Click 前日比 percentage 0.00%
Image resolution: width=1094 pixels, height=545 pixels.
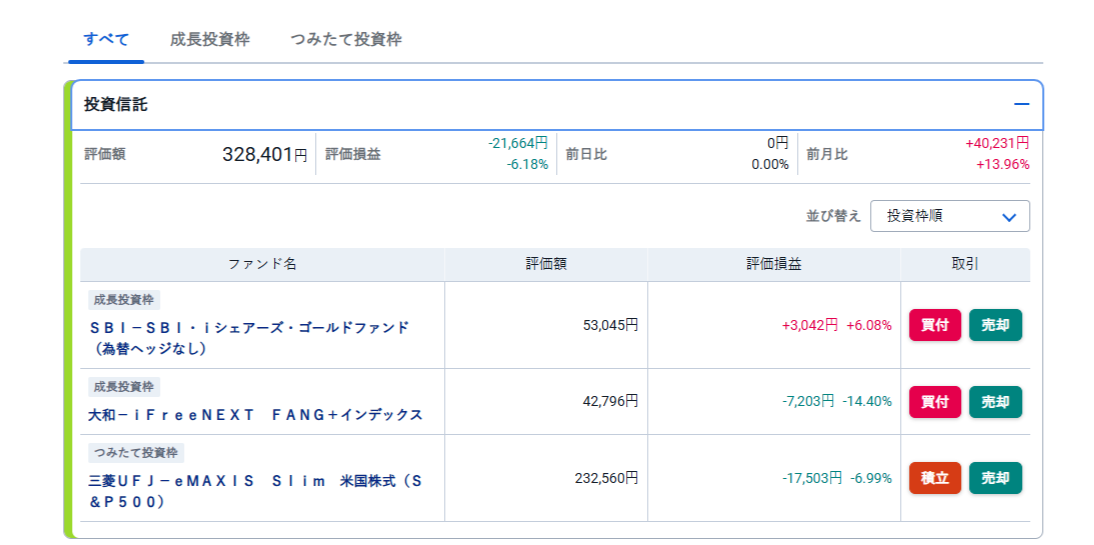coord(770,165)
